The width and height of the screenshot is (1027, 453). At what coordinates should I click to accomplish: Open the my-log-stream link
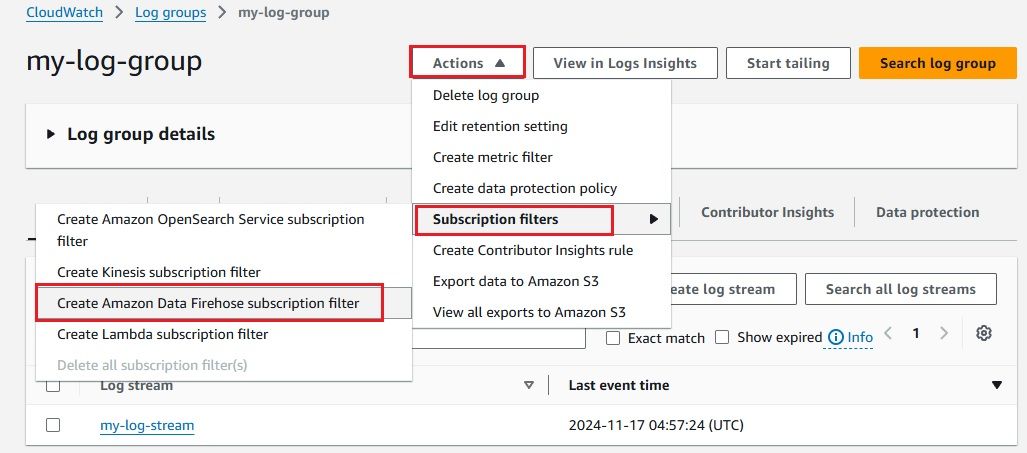(x=147, y=426)
